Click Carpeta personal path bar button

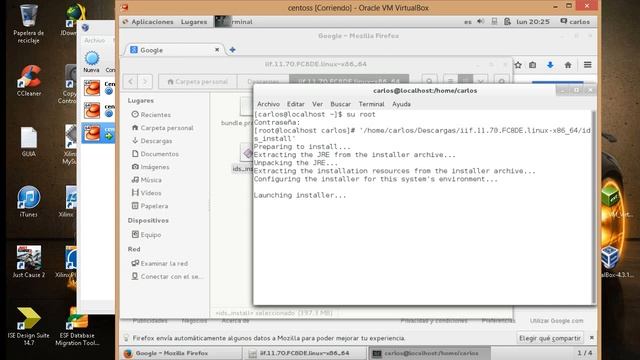point(198,82)
